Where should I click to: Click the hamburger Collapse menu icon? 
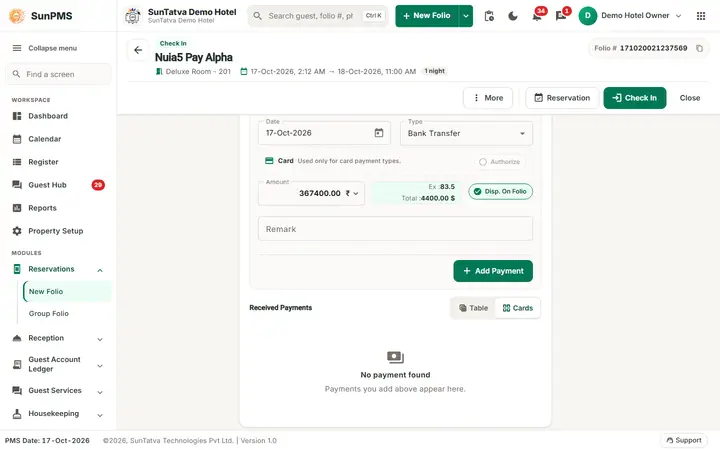click(x=17, y=48)
